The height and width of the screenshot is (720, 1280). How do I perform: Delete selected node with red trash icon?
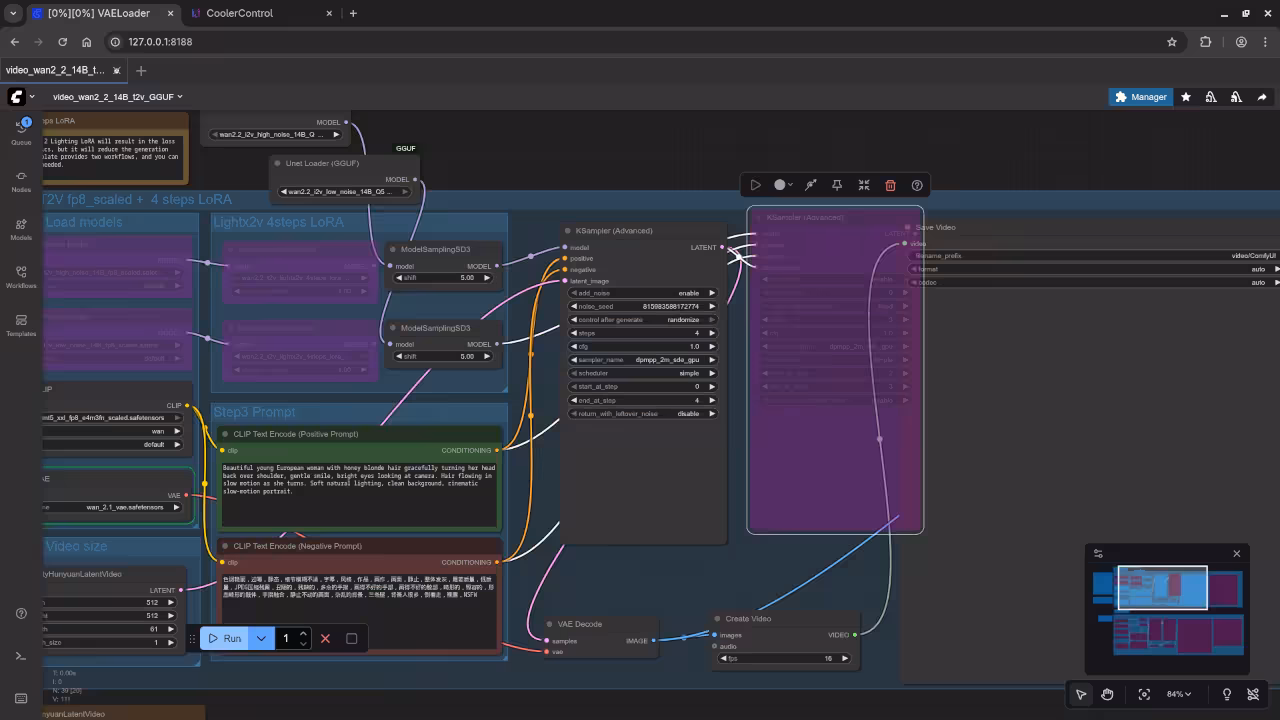point(890,185)
